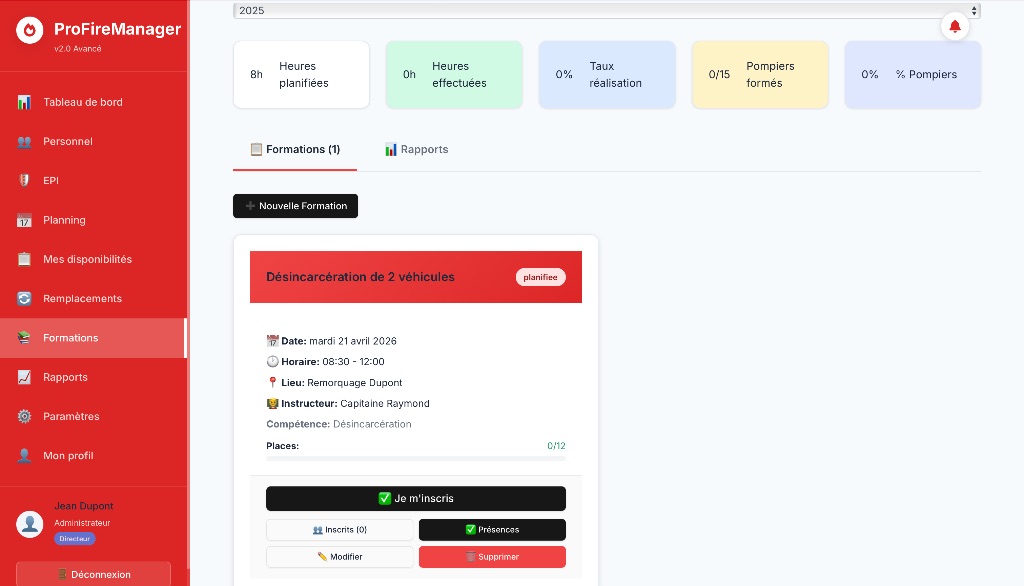The width and height of the screenshot is (1024, 586).
Task: Switch to the Rapports tab
Action: coord(416,149)
